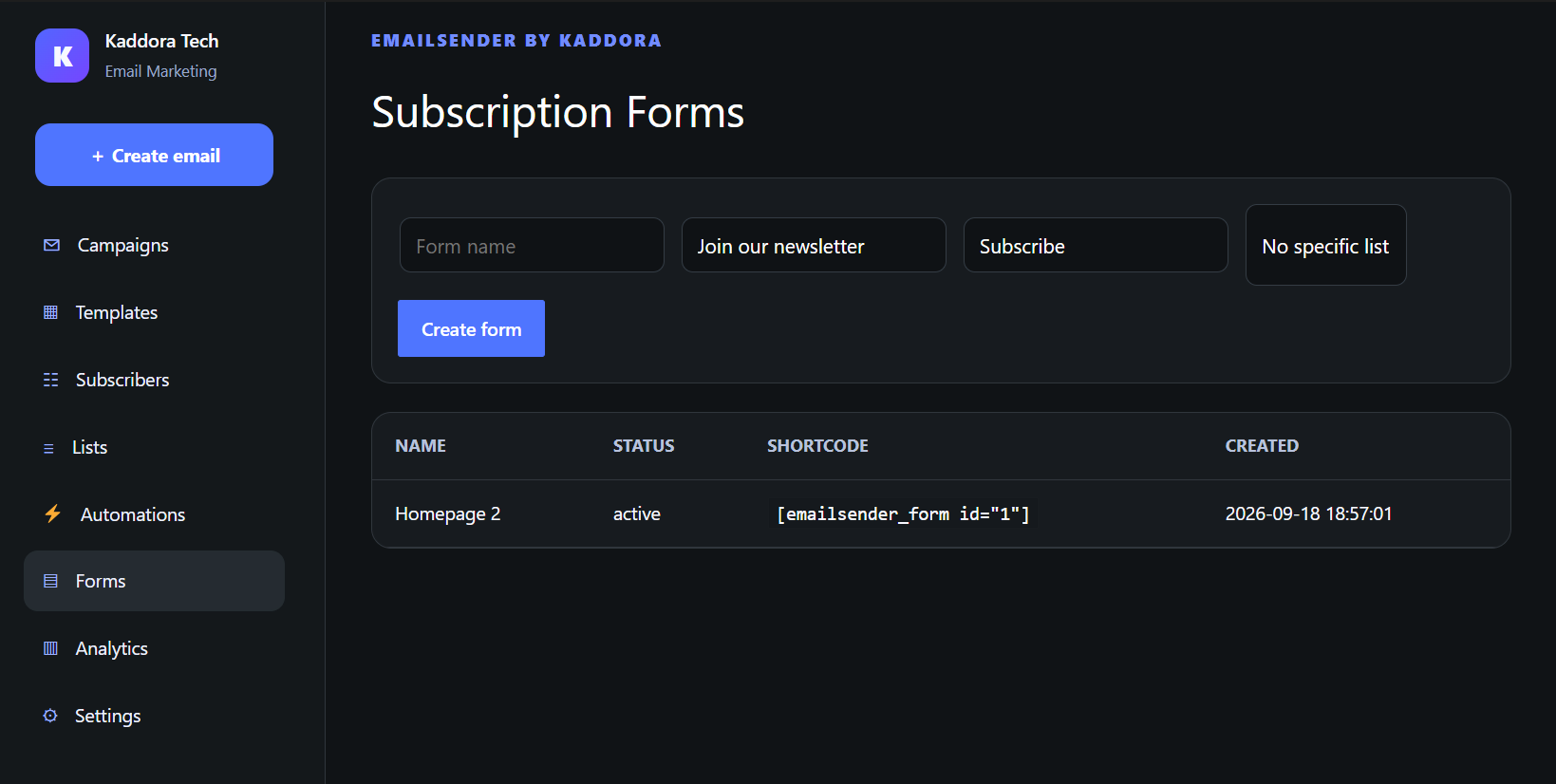Edit the Join our newsletter field
Screen dimensions: 1556x784
[x=814, y=245]
